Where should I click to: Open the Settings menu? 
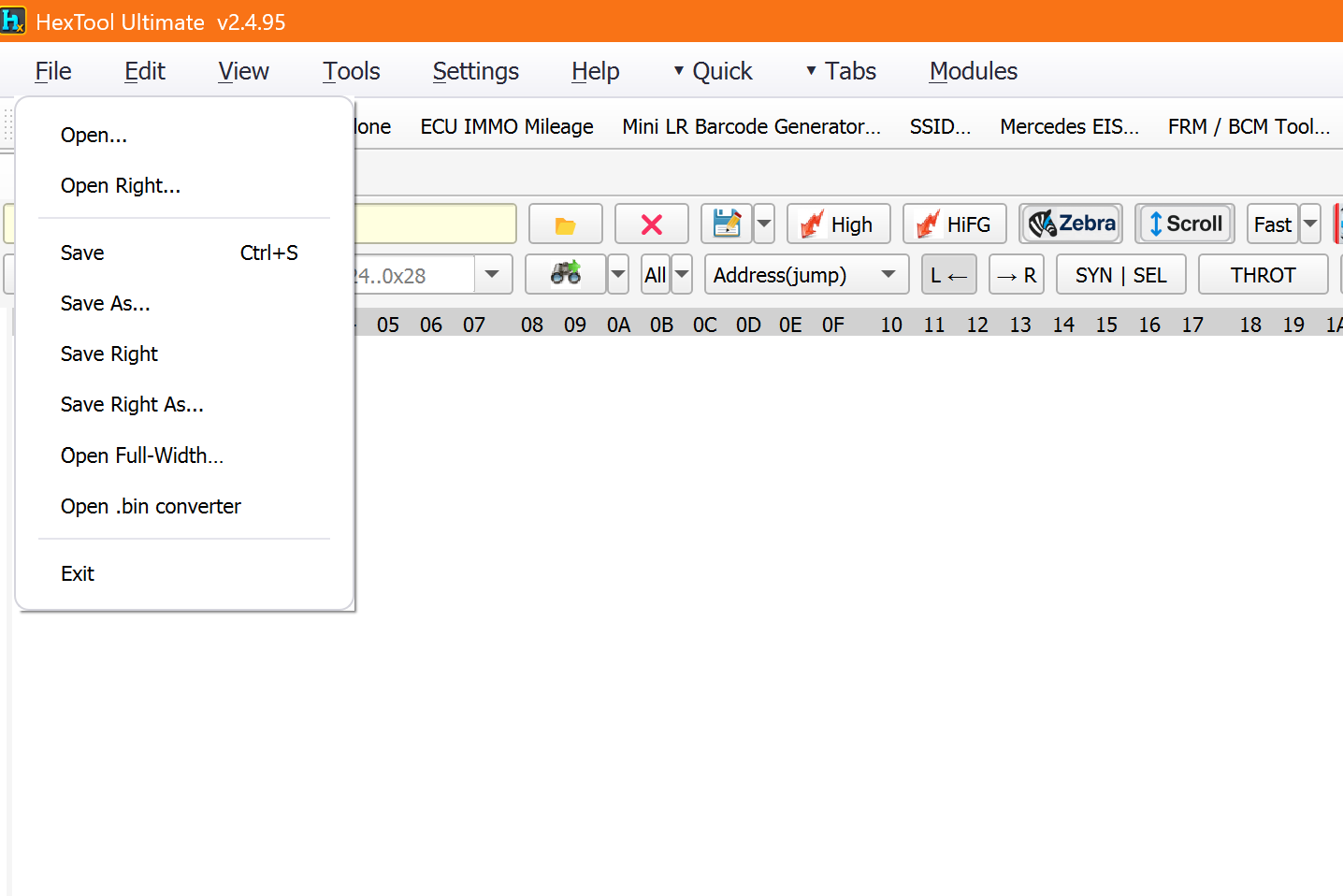[x=475, y=71]
